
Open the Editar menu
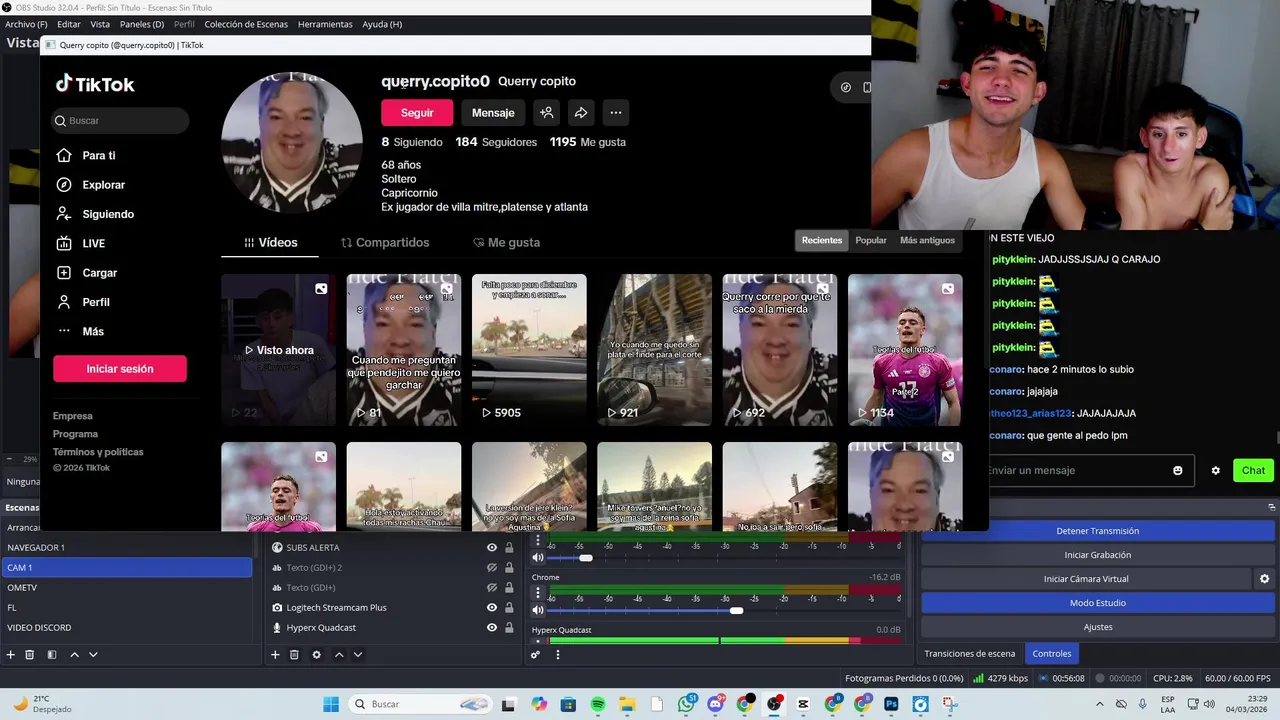click(69, 24)
